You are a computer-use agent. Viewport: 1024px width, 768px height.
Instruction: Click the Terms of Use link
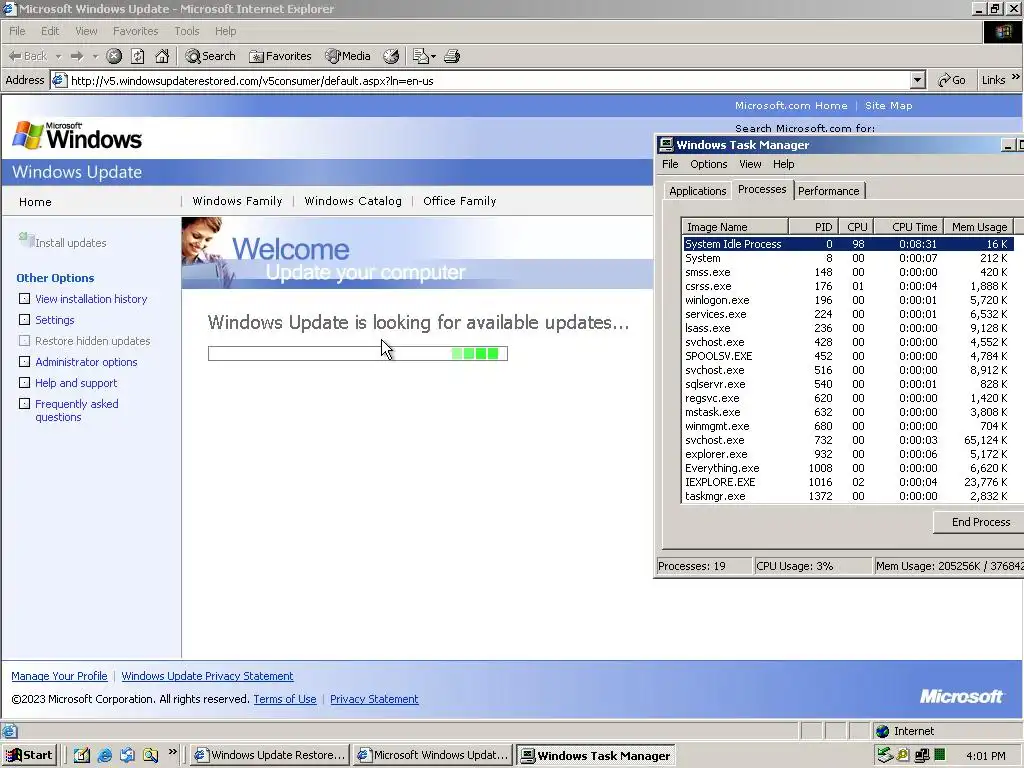285,699
